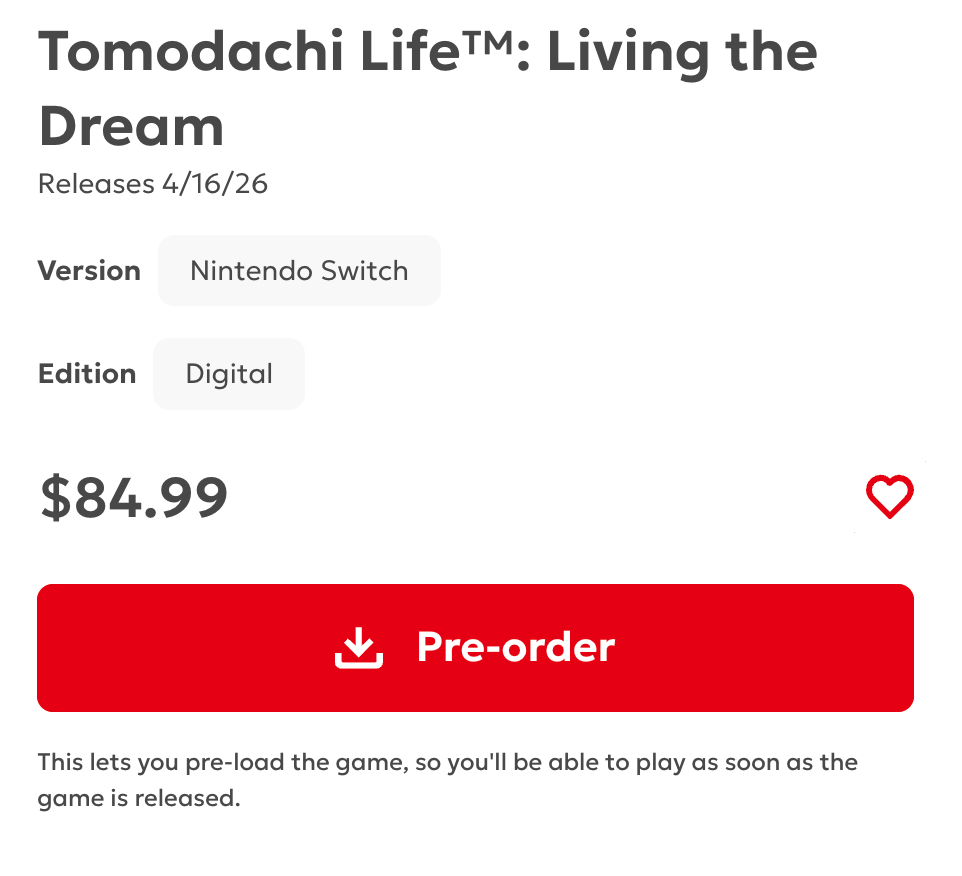Click the words Living the in the title

(682, 52)
